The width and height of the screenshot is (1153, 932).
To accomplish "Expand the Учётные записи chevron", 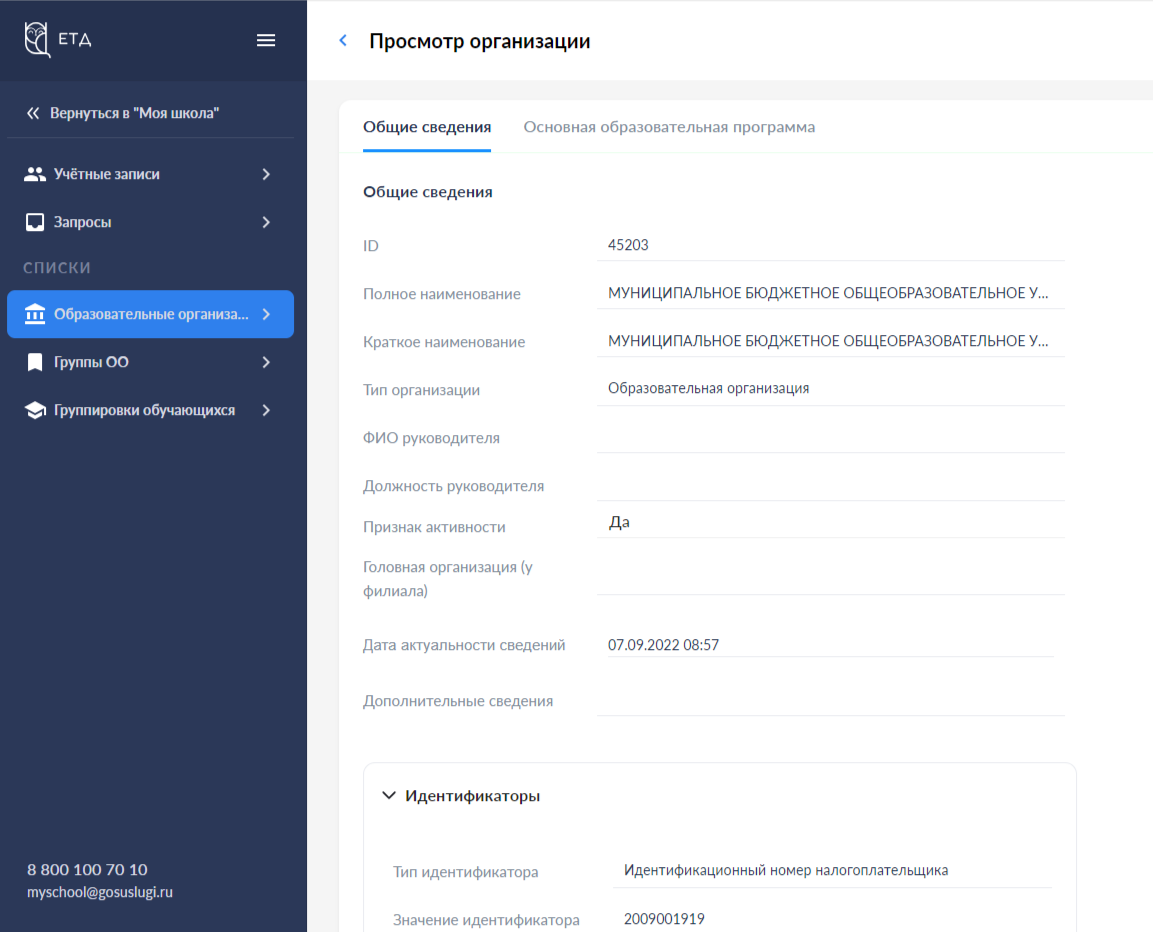I will pos(266,174).
